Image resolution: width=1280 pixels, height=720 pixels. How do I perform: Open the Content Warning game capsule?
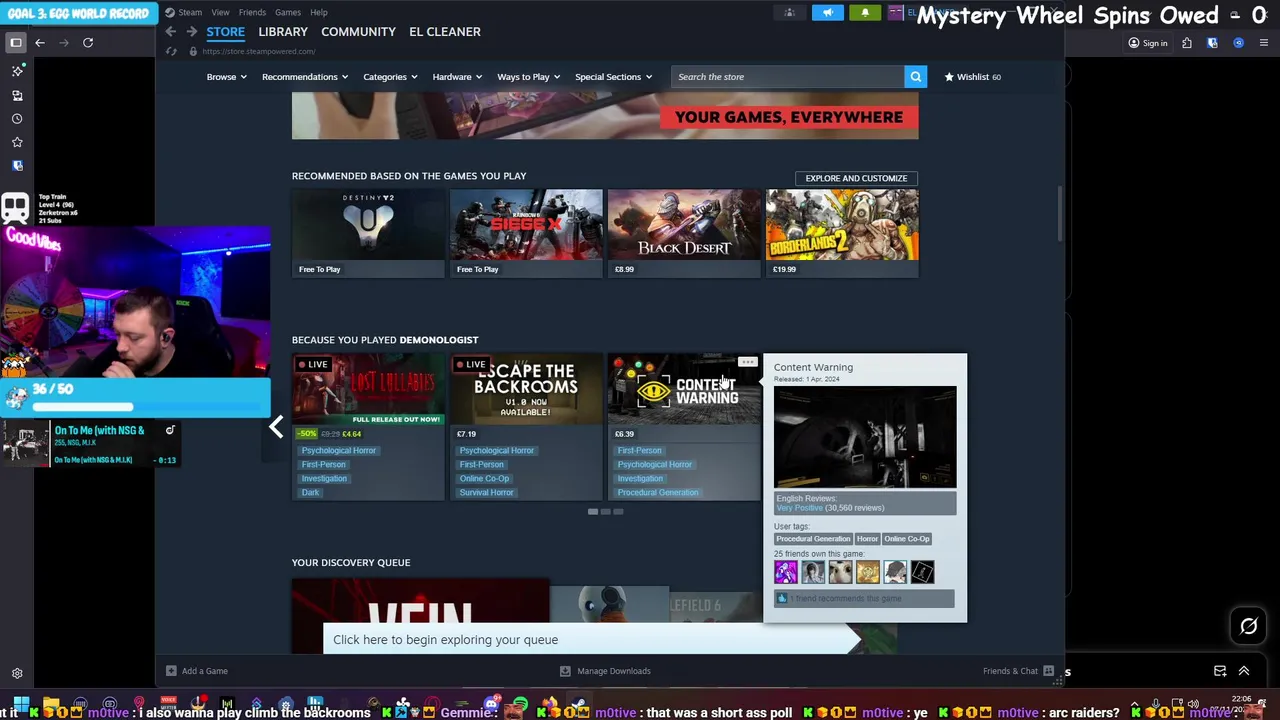(684, 426)
